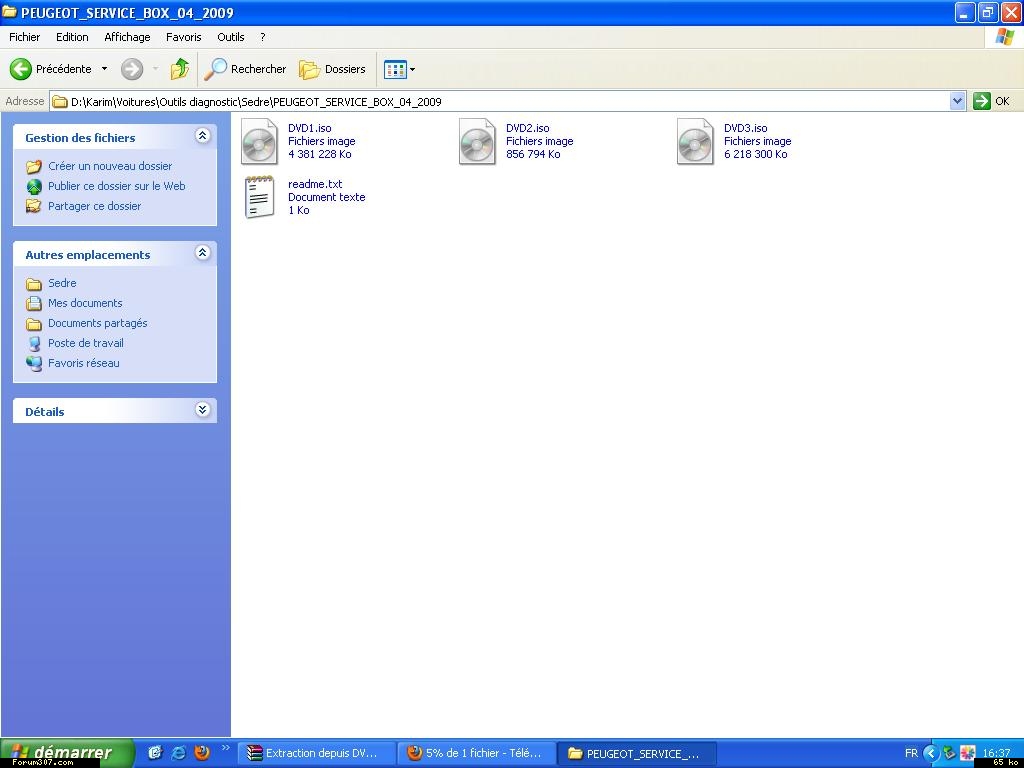Launch Firefox from quick launch
Image resolution: width=1024 pixels, height=768 pixels.
(202, 753)
